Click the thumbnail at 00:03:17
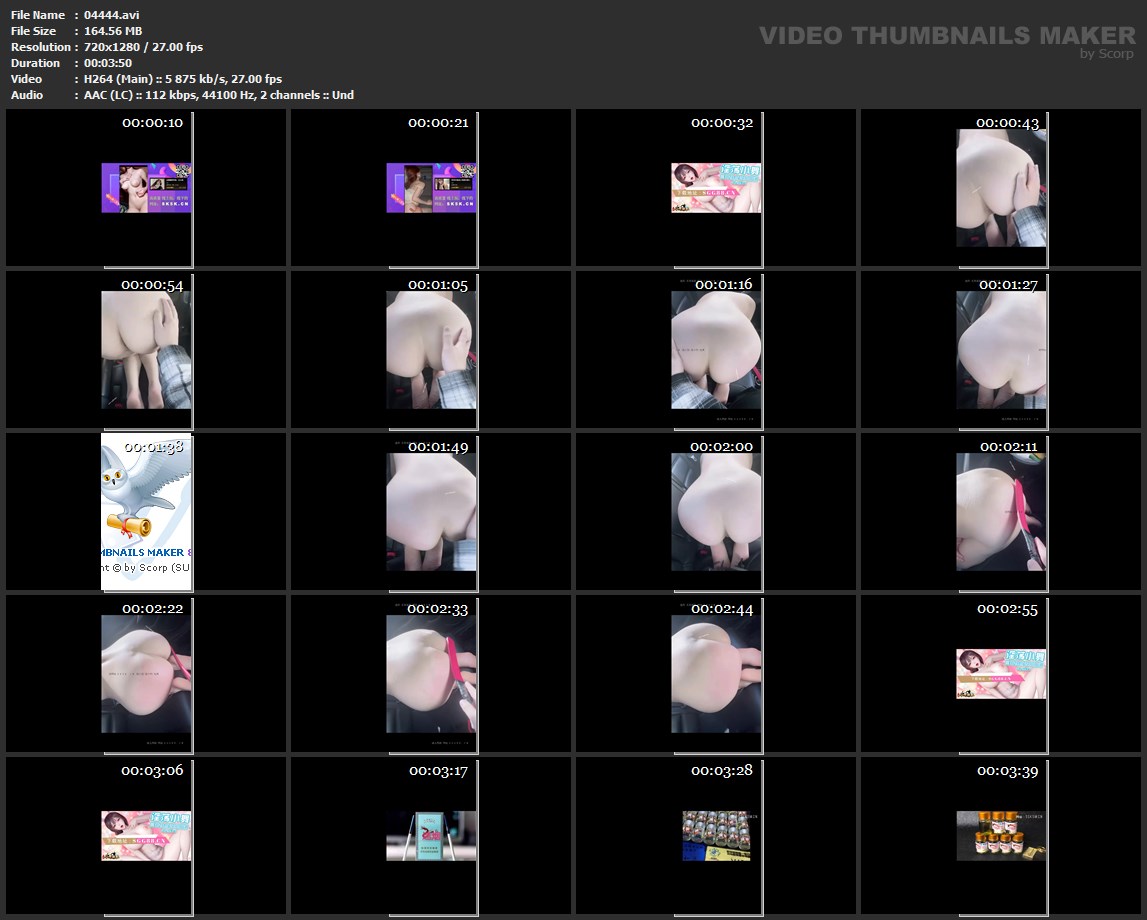 (x=431, y=836)
